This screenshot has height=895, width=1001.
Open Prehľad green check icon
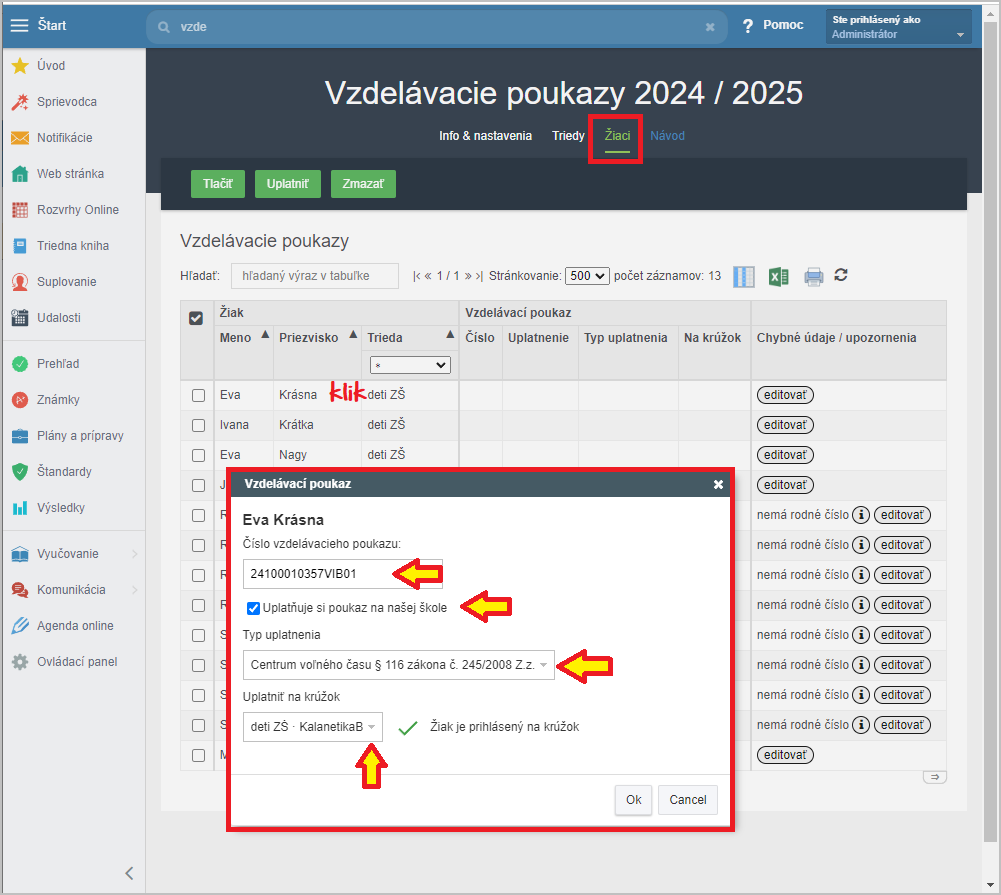20,364
